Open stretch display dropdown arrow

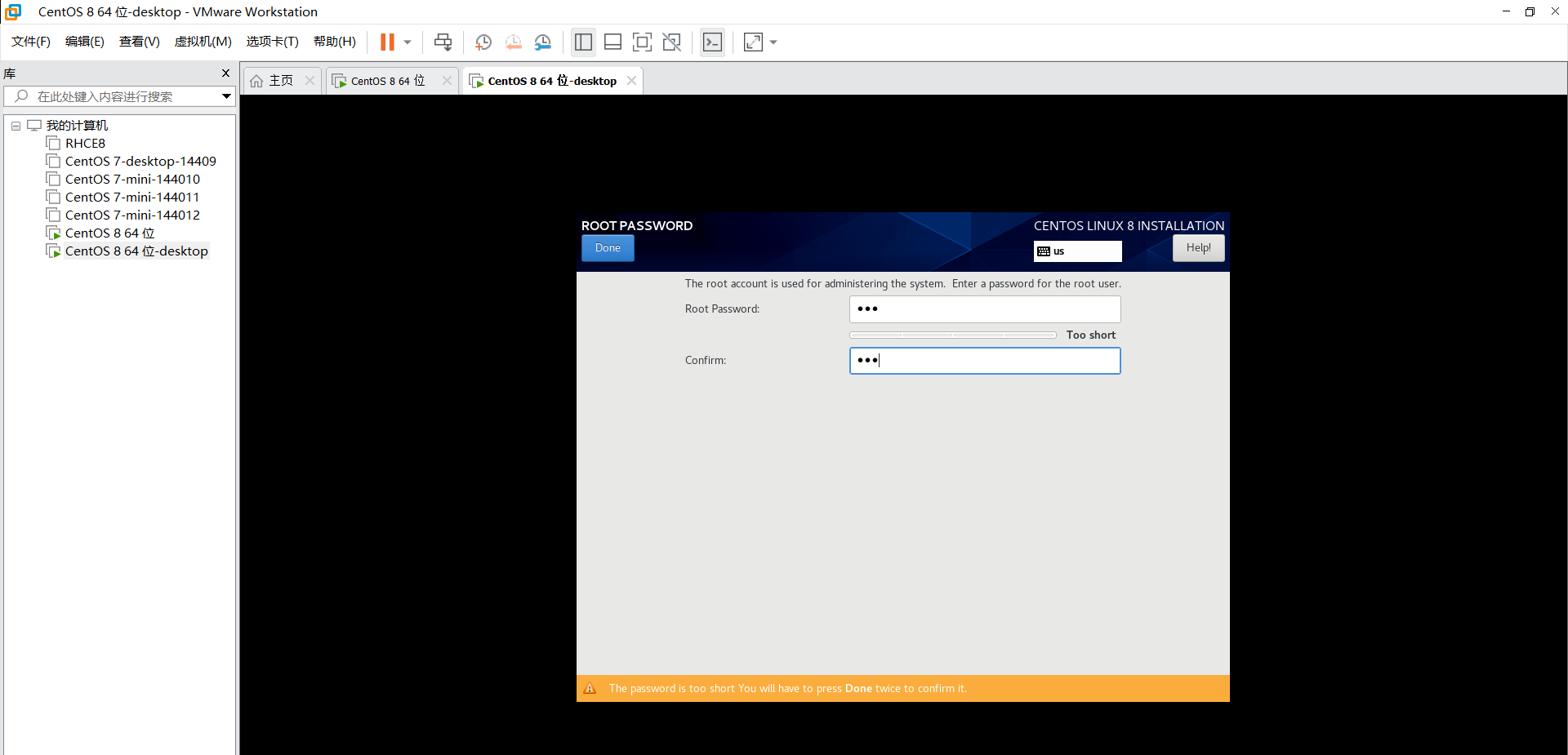pyautogui.click(x=773, y=42)
